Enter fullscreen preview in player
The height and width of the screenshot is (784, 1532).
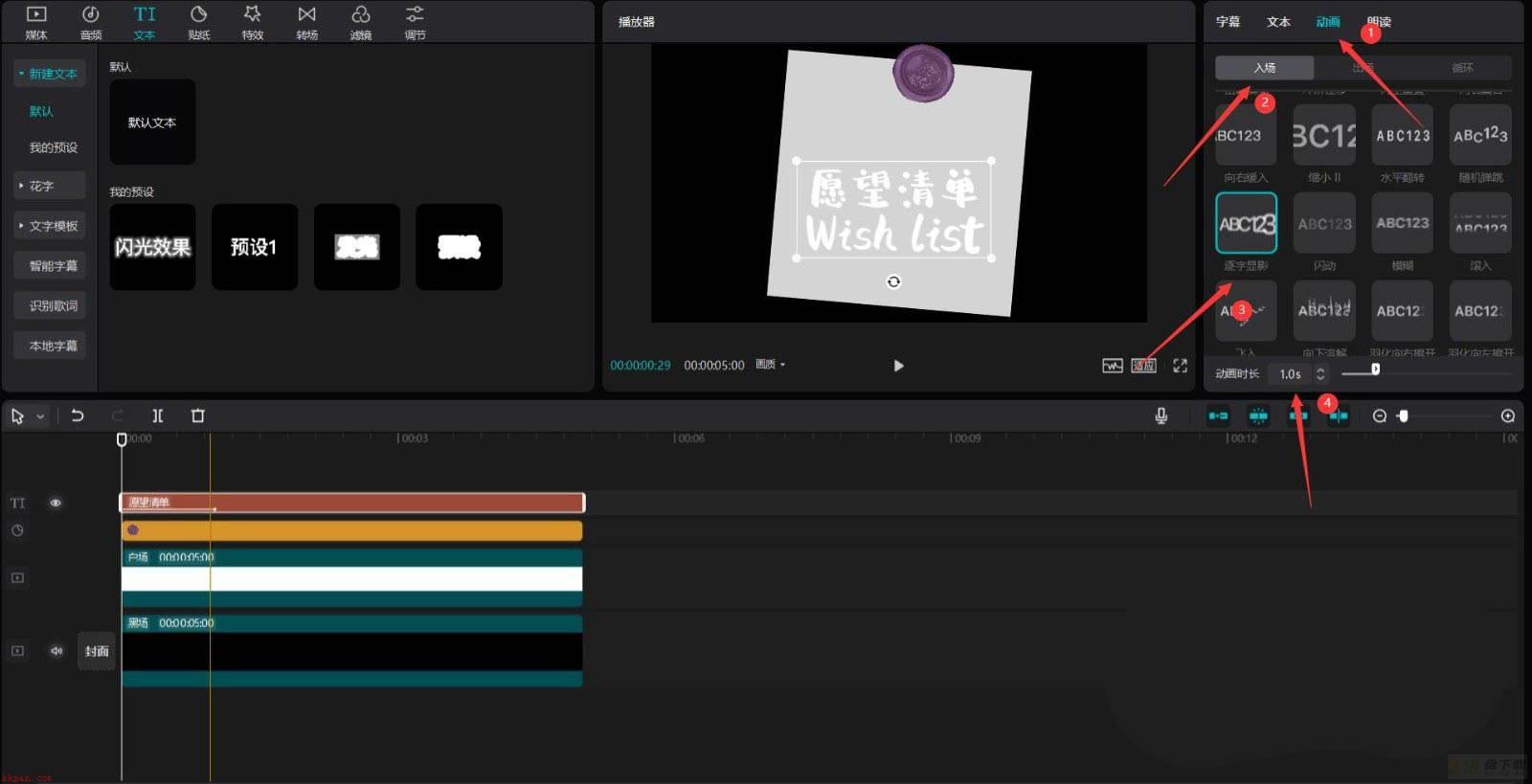pyautogui.click(x=1180, y=366)
